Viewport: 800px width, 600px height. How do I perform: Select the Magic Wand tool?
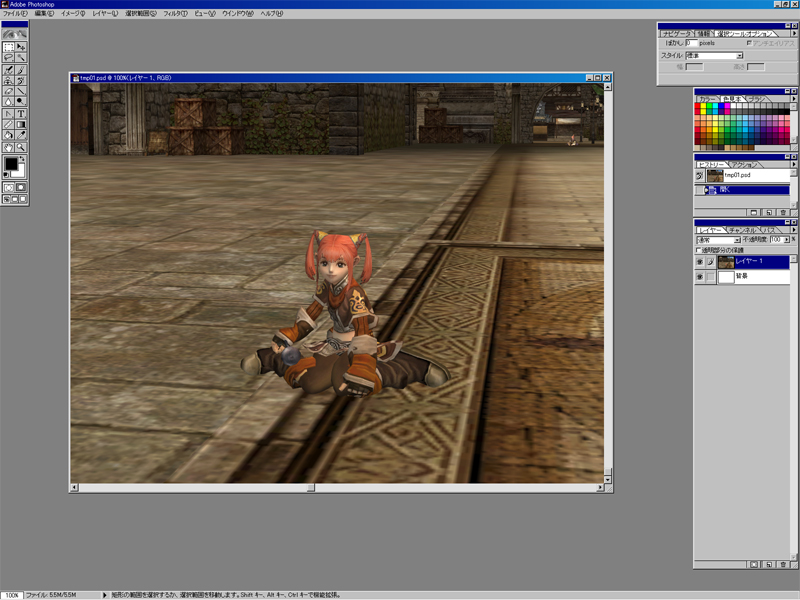pos(21,58)
